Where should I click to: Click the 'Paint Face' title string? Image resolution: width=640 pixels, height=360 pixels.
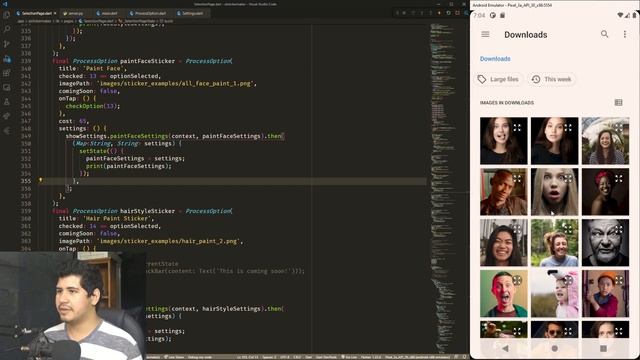(x=104, y=69)
